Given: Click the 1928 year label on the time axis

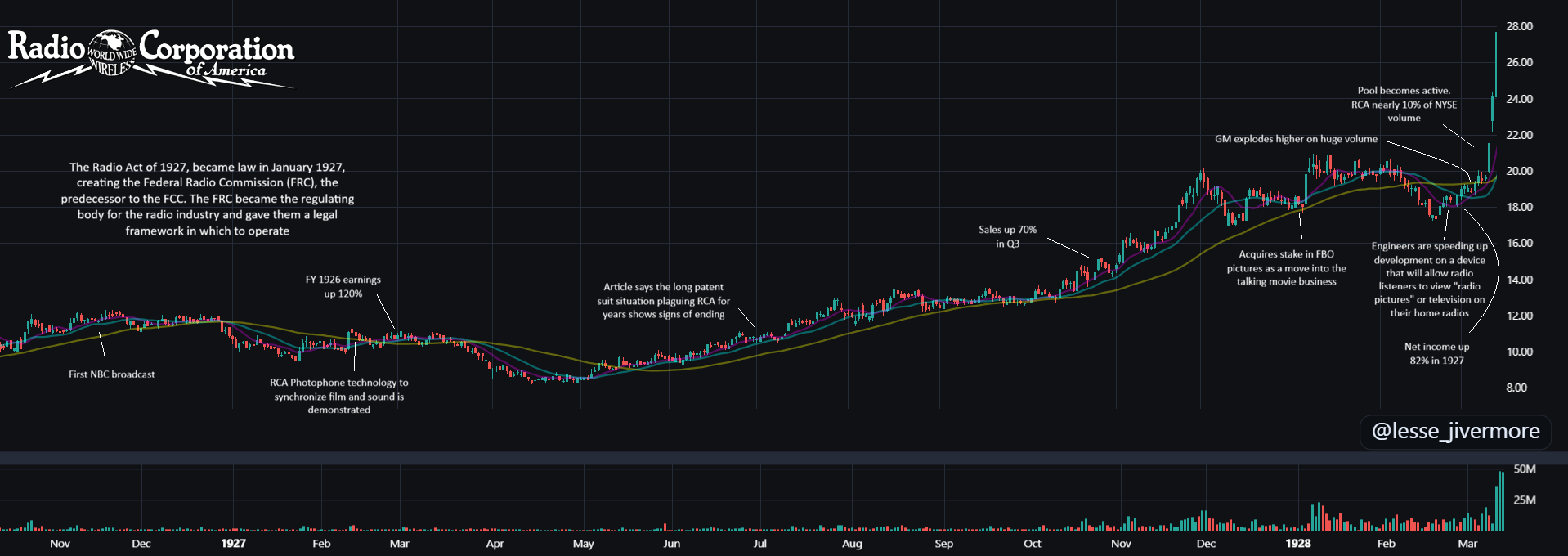Looking at the screenshot, I should point(1298,544).
